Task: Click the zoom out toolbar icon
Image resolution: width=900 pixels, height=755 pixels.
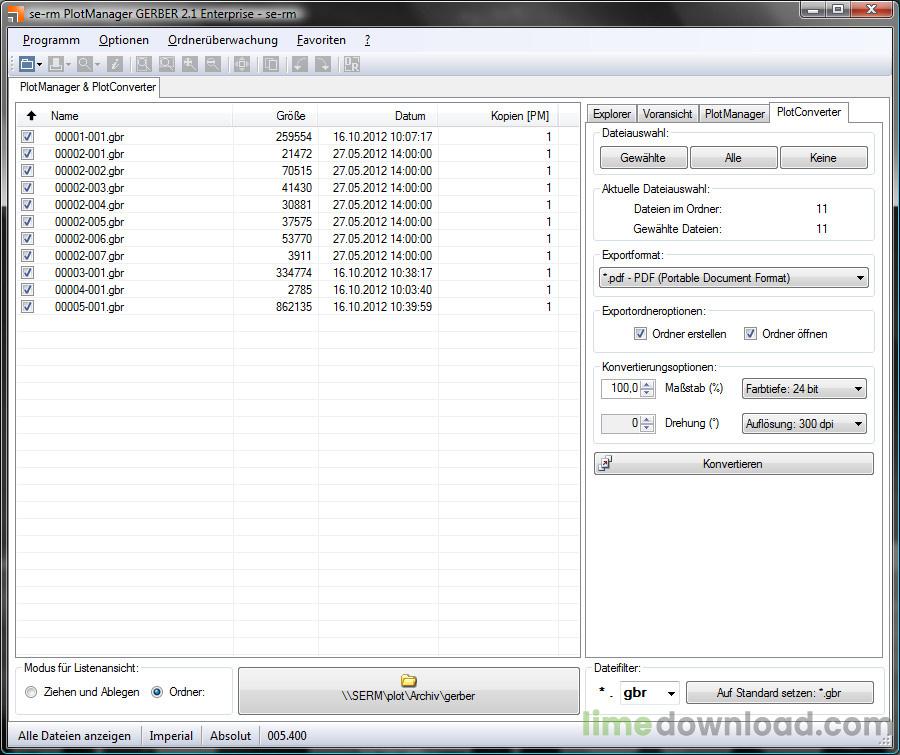Action: coord(213,64)
